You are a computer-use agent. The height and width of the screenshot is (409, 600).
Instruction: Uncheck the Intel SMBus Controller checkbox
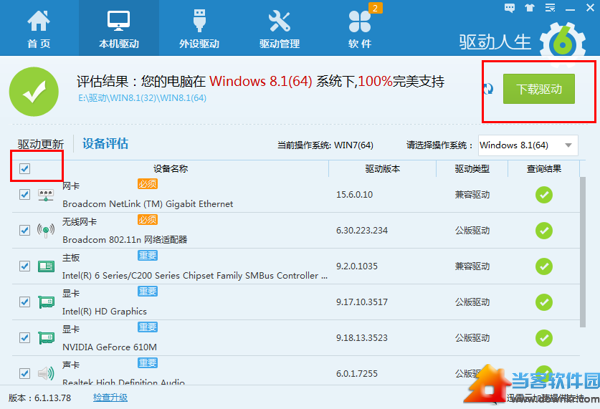pyautogui.click(x=24, y=266)
